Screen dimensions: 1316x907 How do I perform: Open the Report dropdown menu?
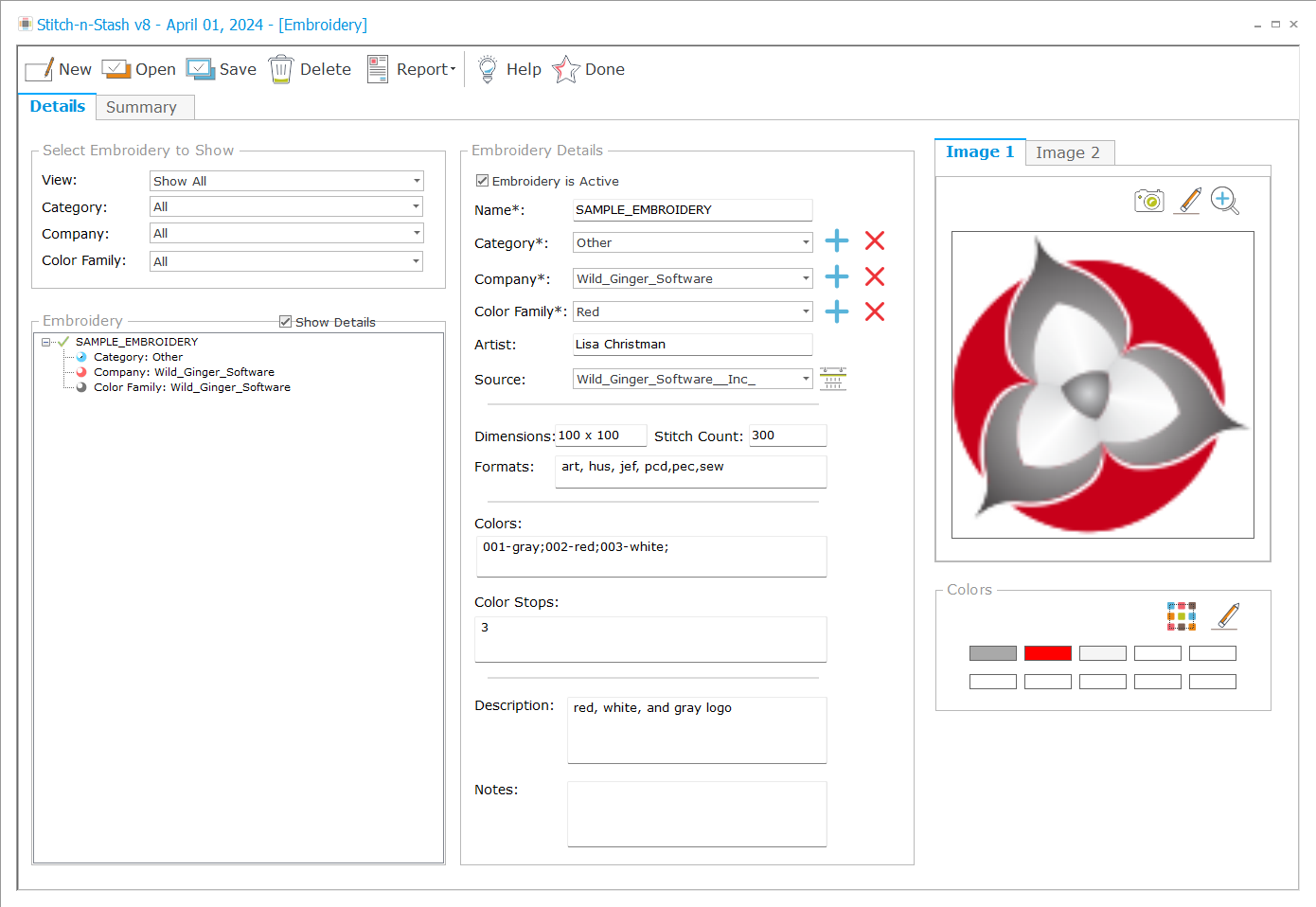click(x=412, y=69)
